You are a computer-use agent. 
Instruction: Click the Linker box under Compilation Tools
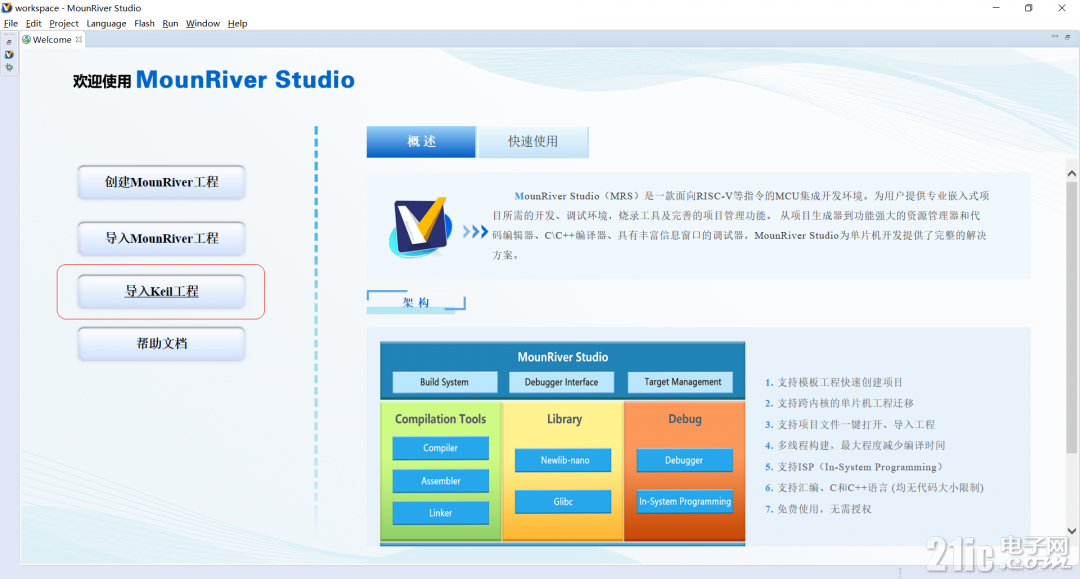coord(440,514)
